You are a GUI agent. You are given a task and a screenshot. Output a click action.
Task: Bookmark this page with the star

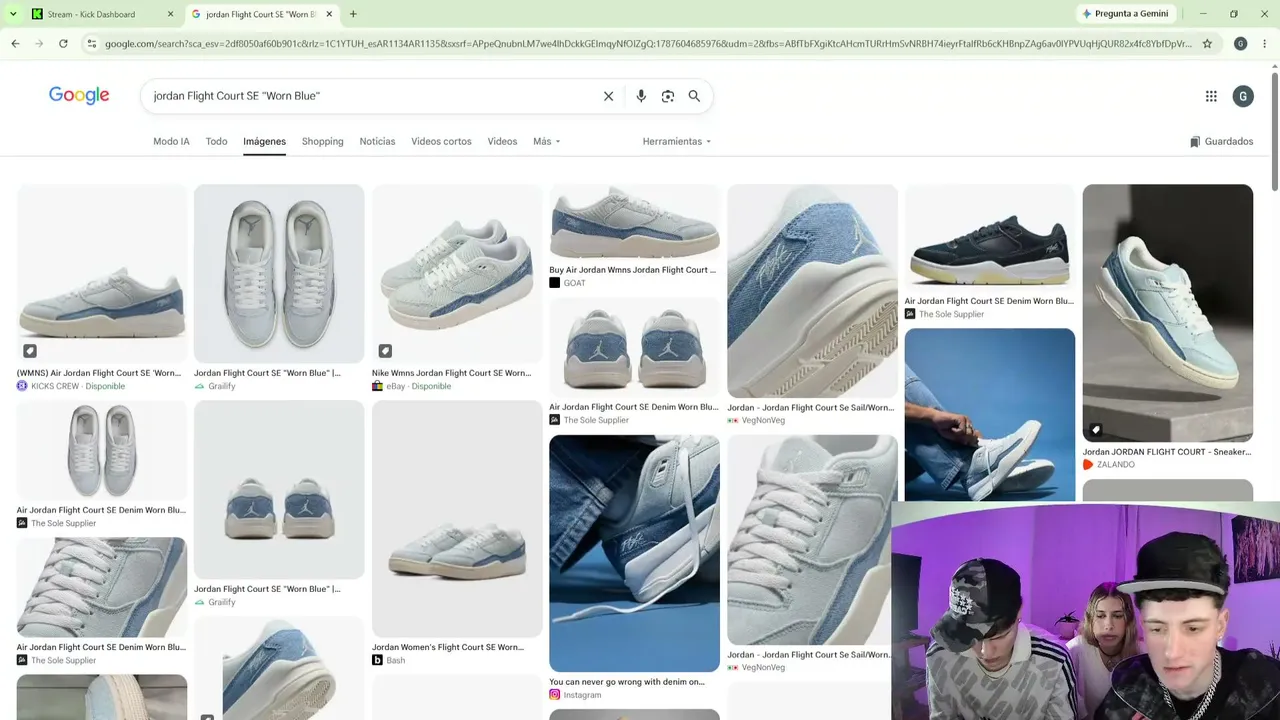coord(1207,44)
